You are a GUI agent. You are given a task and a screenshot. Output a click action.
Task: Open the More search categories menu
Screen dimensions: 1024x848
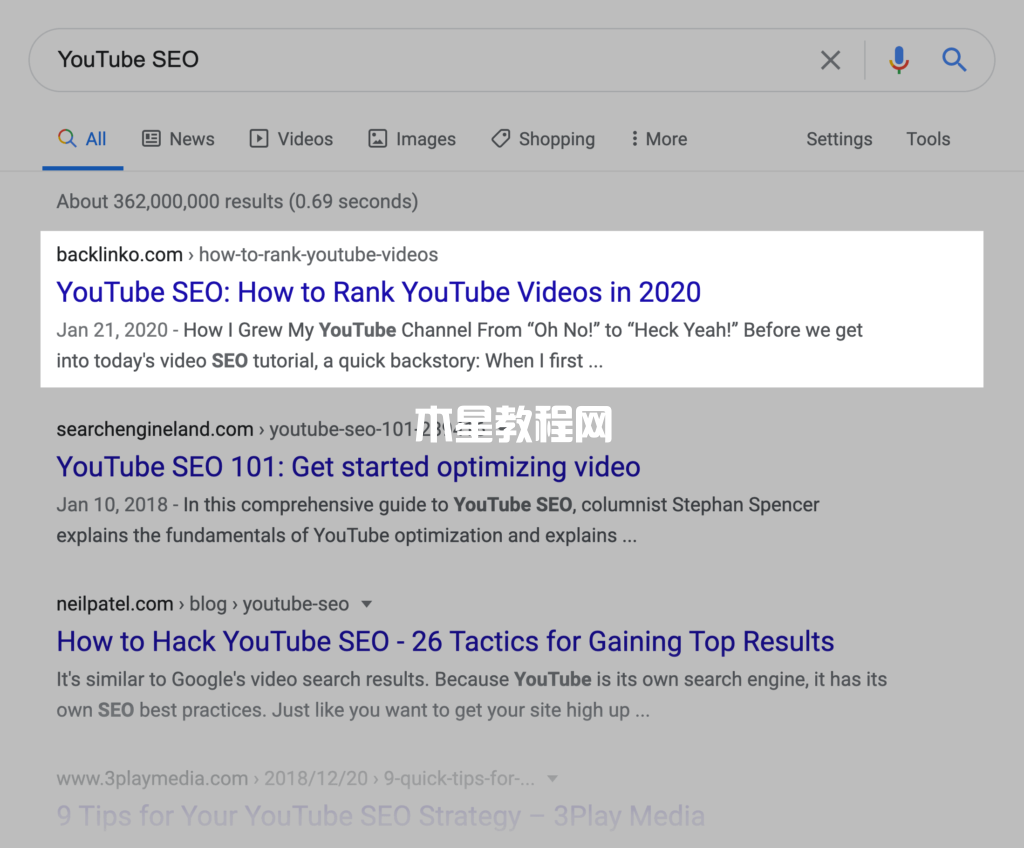tap(659, 139)
